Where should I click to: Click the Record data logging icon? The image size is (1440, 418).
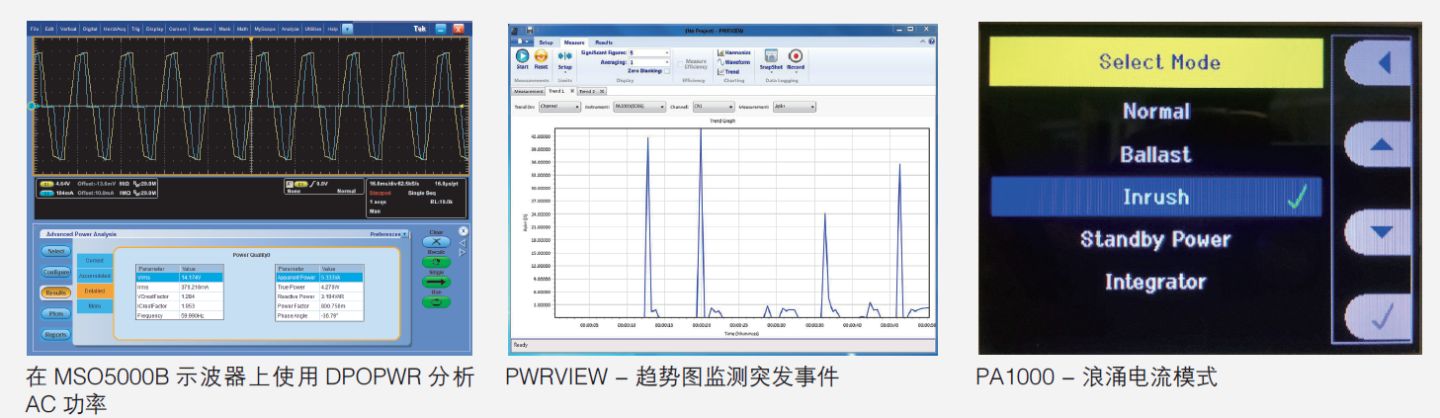[x=795, y=59]
